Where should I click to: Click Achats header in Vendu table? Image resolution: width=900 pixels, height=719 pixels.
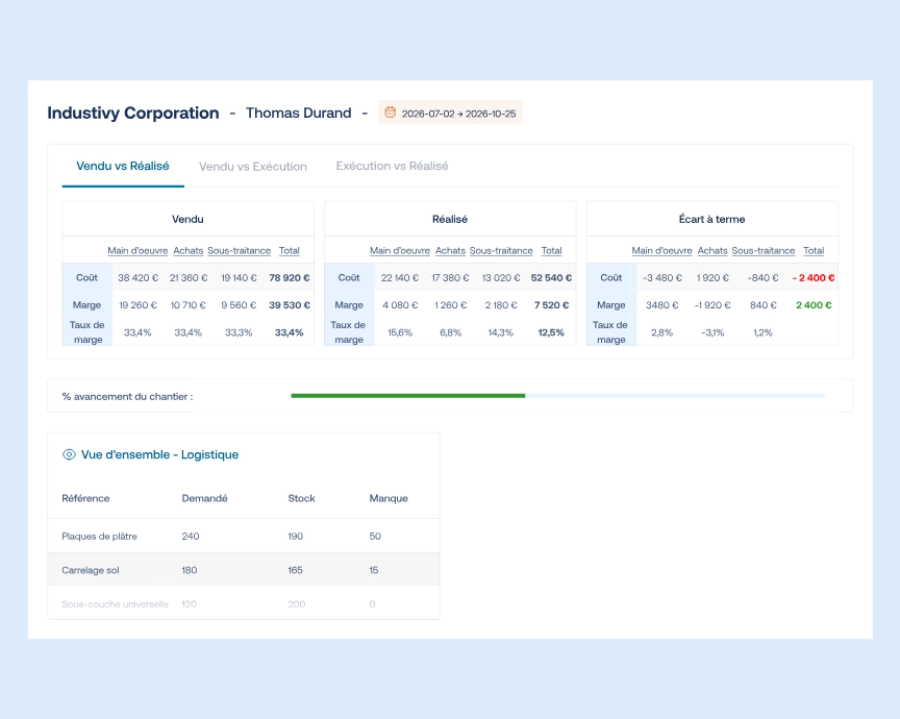tap(188, 250)
